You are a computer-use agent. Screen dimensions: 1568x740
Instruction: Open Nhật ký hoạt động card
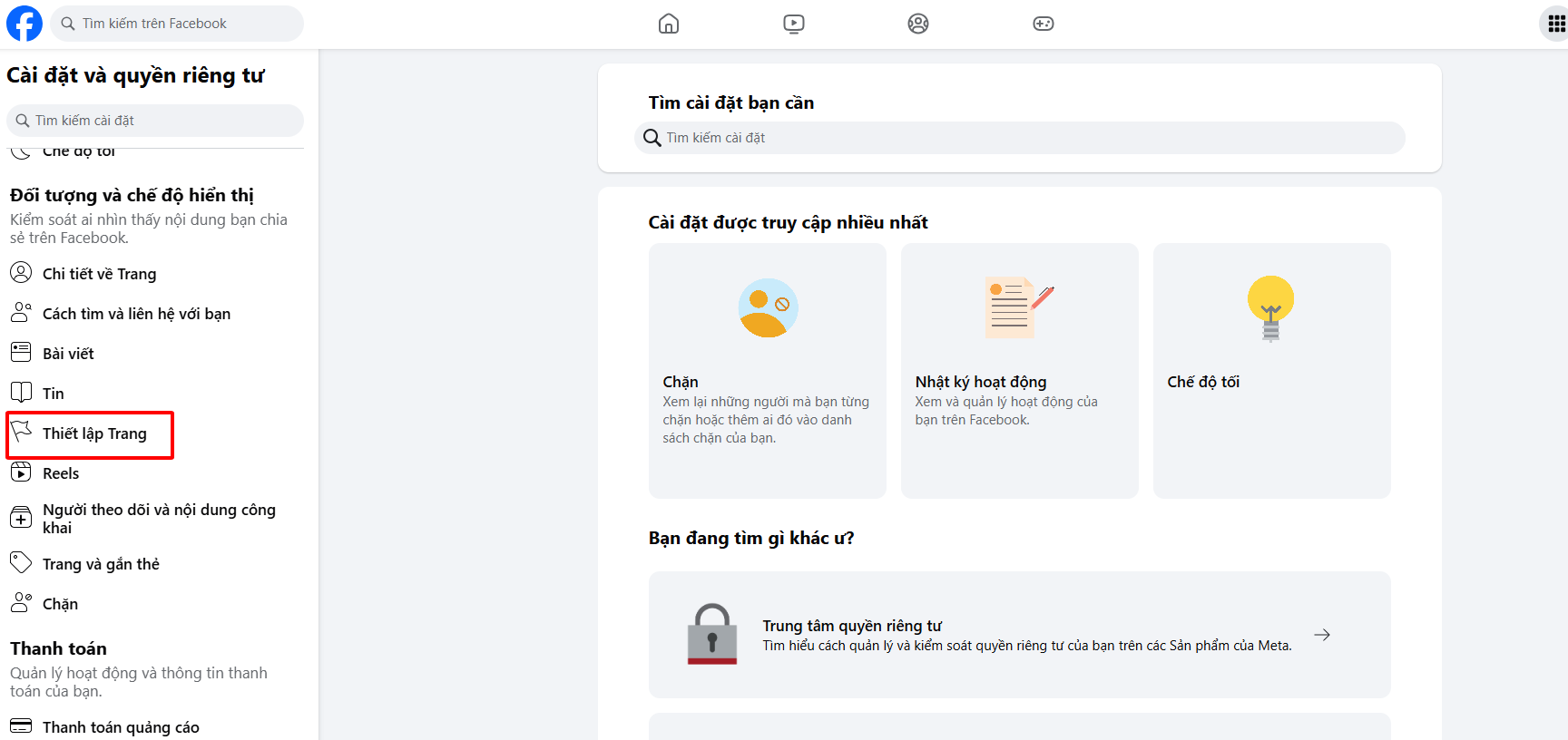click(1019, 370)
